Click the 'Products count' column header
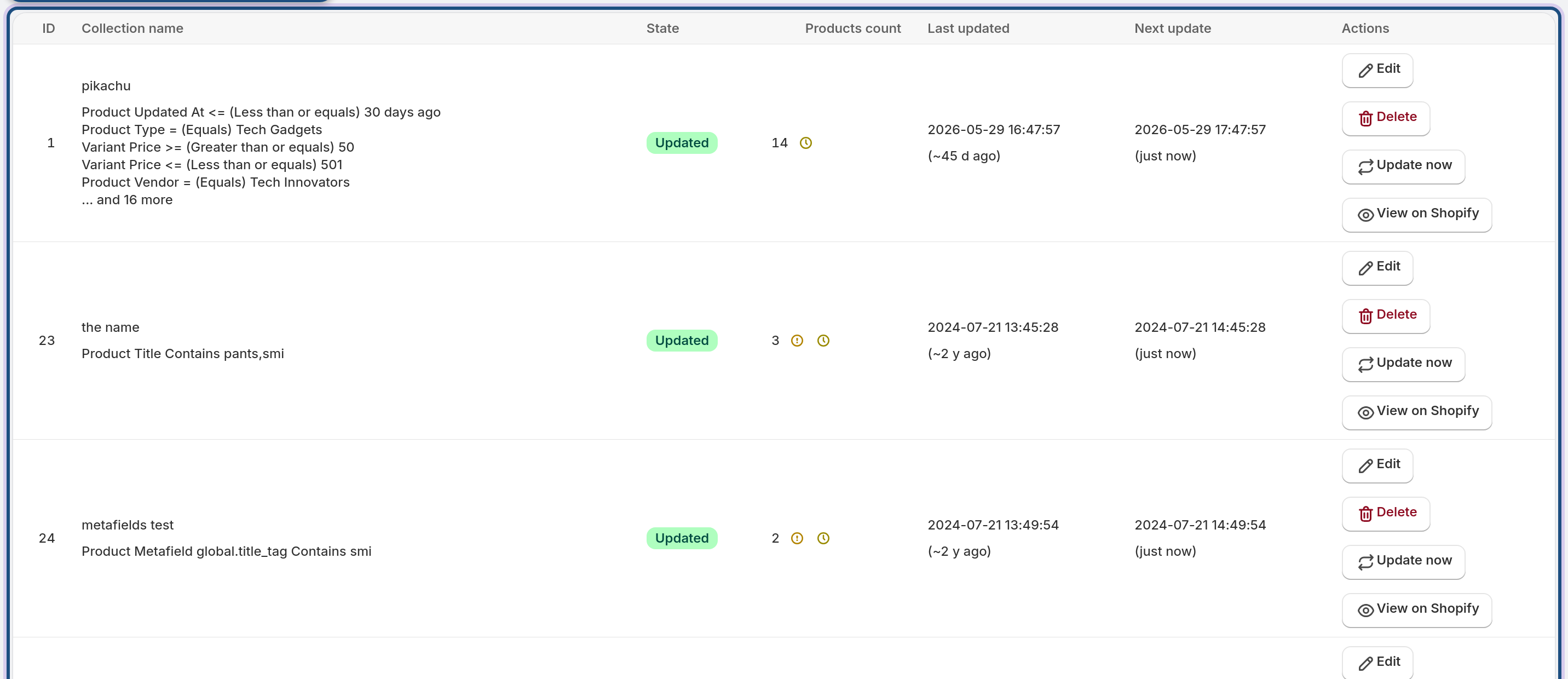Viewport: 1568px width, 679px height. click(x=853, y=28)
